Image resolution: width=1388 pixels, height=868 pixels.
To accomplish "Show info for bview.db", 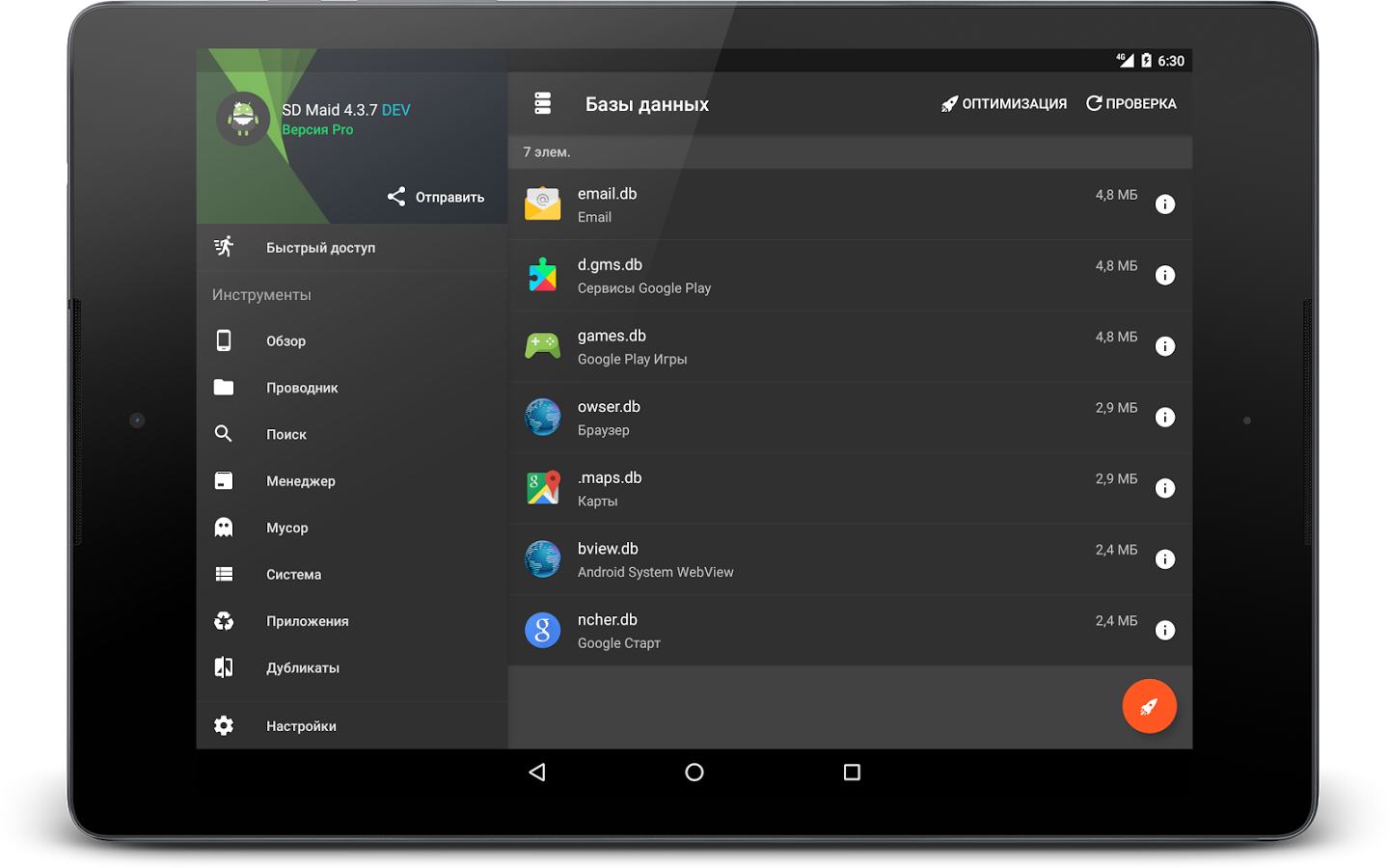I will pyautogui.click(x=1165, y=559).
